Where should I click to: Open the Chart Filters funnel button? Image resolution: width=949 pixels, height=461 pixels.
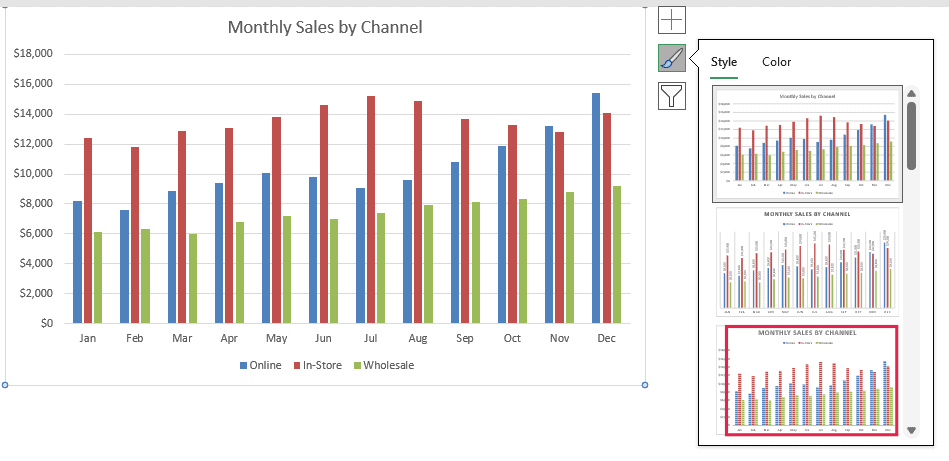tap(672, 96)
